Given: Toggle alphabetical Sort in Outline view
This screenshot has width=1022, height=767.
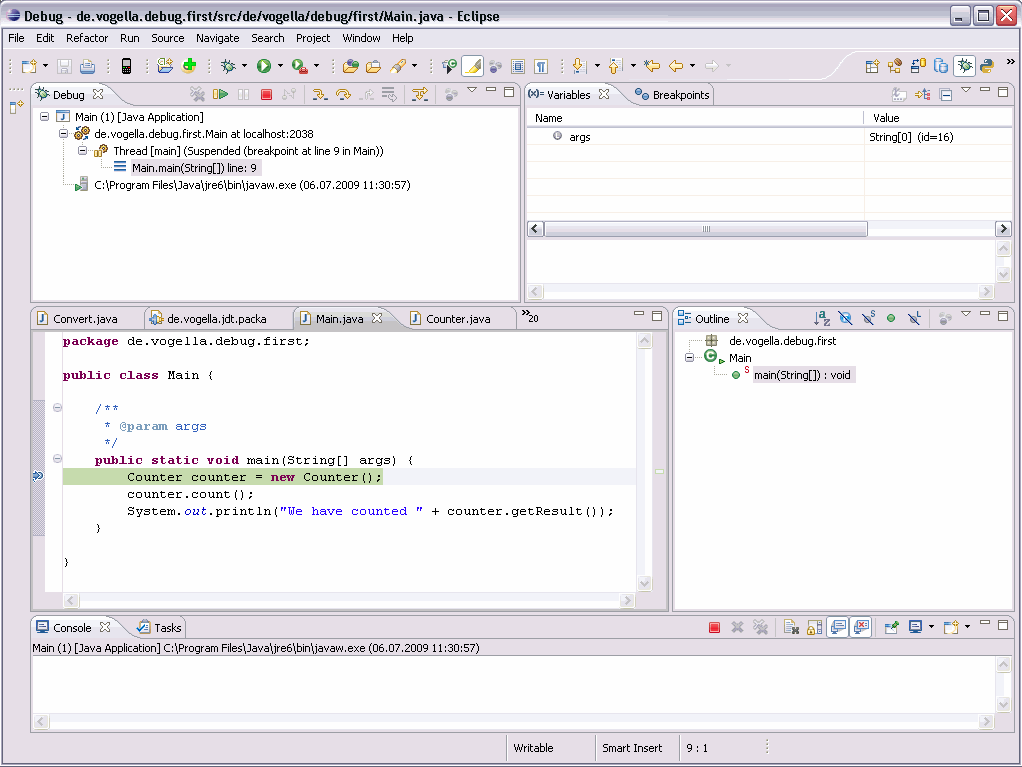Looking at the screenshot, I should pos(822,318).
